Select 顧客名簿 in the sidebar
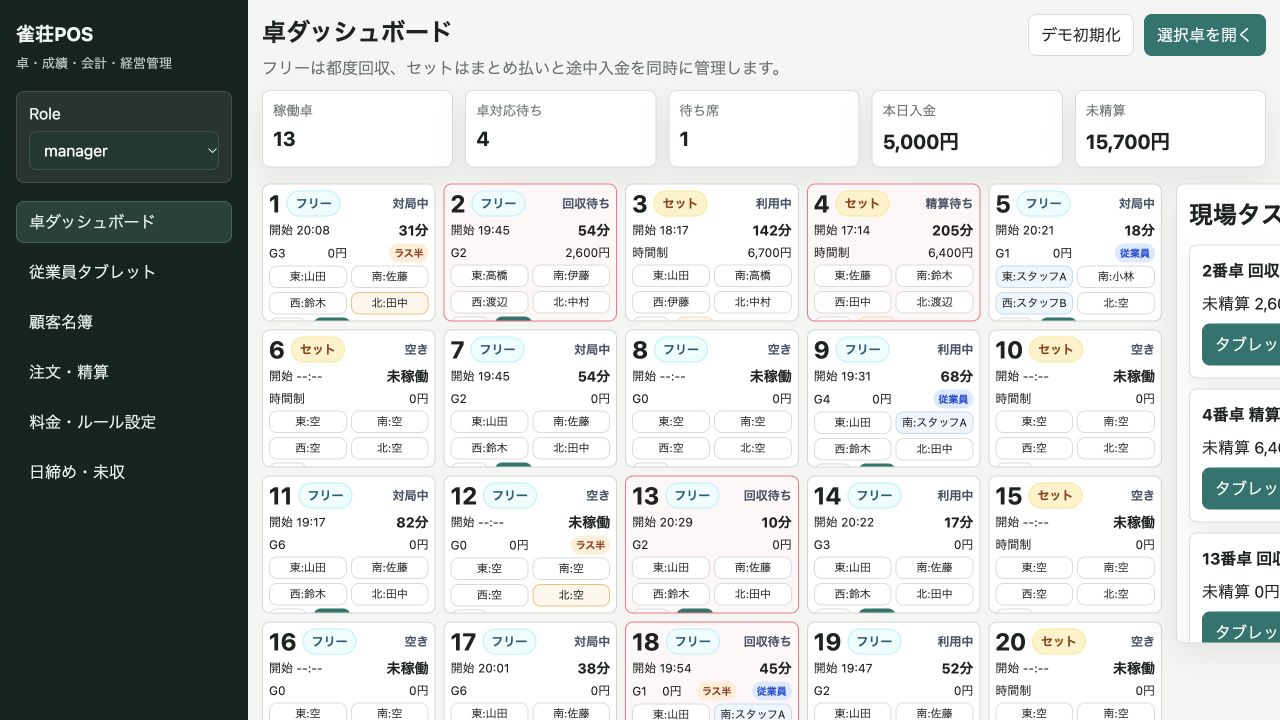This screenshot has width=1280, height=720. click(x=124, y=322)
